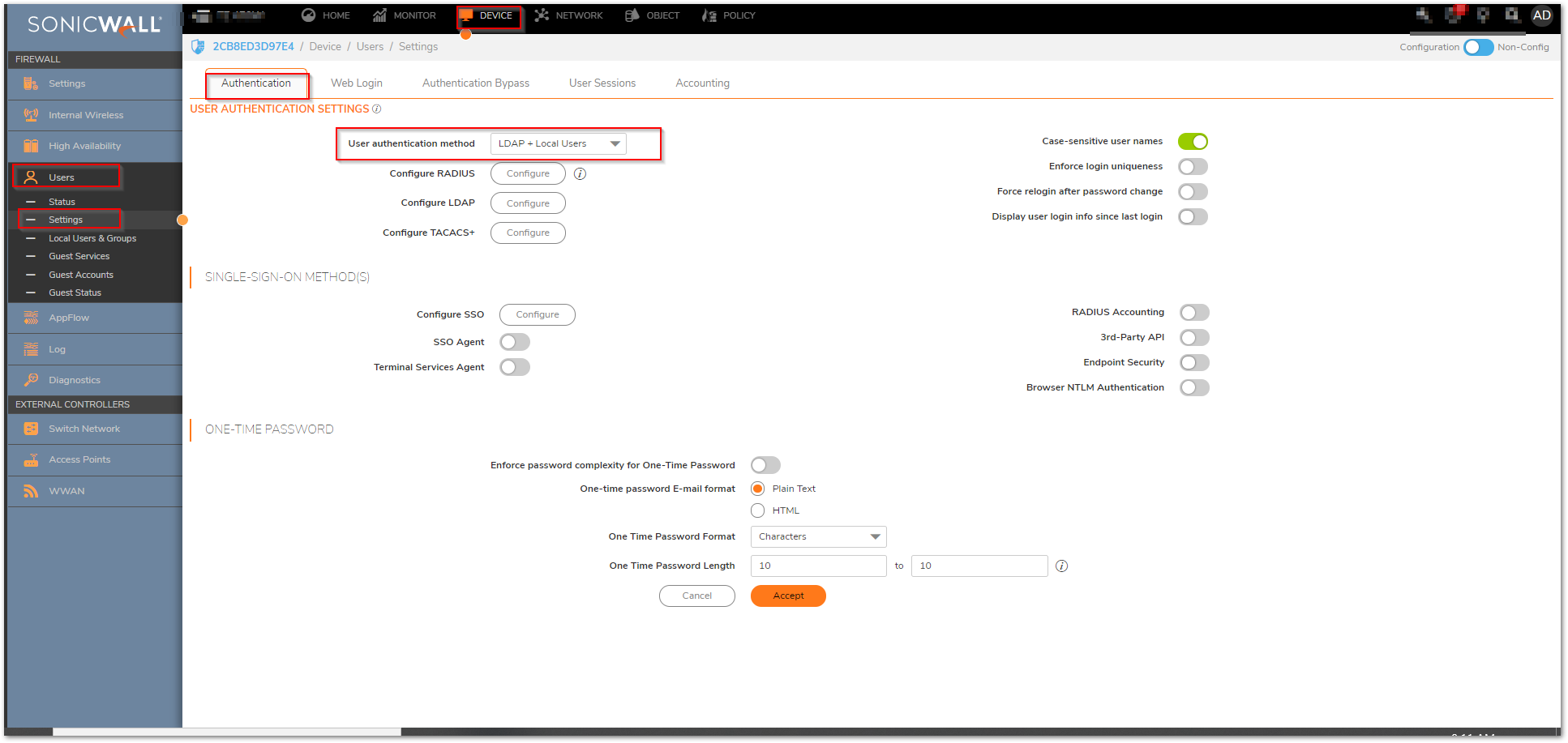
Task: Open Internal Wireless via its icon
Action: 31,115
